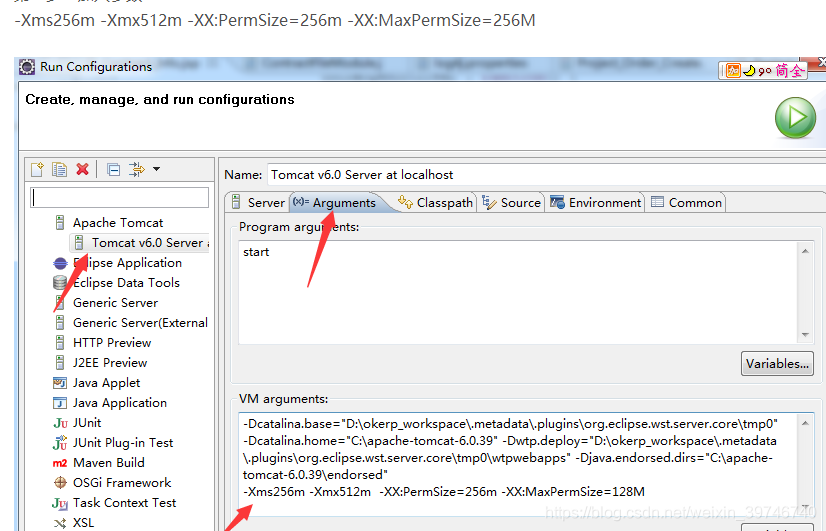Click Variables button under Program arguments
This screenshot has height=531, width=826.
point(777,363)
